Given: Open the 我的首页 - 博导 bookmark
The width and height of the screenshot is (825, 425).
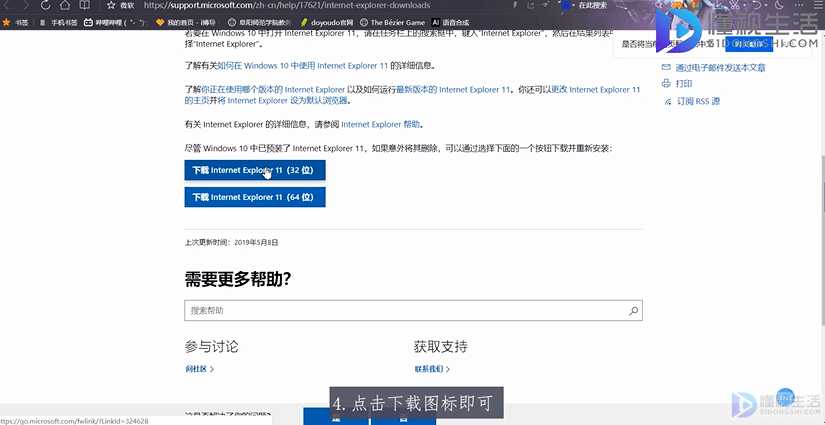Looking at the screenshot, I should click(x=188, y=23).
